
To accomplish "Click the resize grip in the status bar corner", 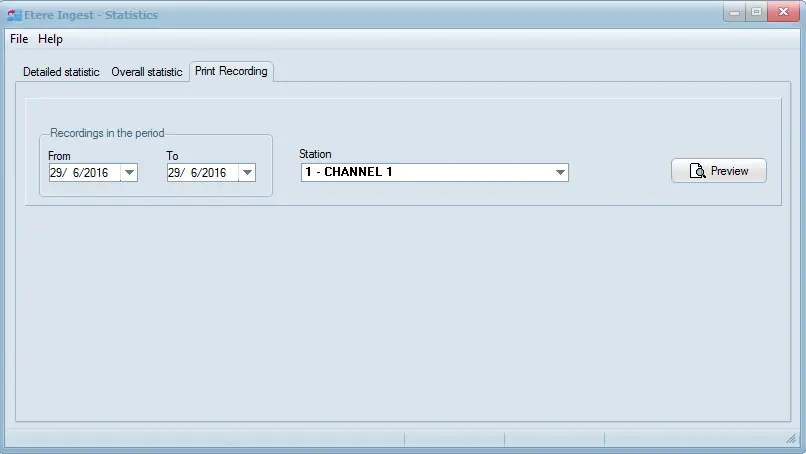I will point(792,439).
